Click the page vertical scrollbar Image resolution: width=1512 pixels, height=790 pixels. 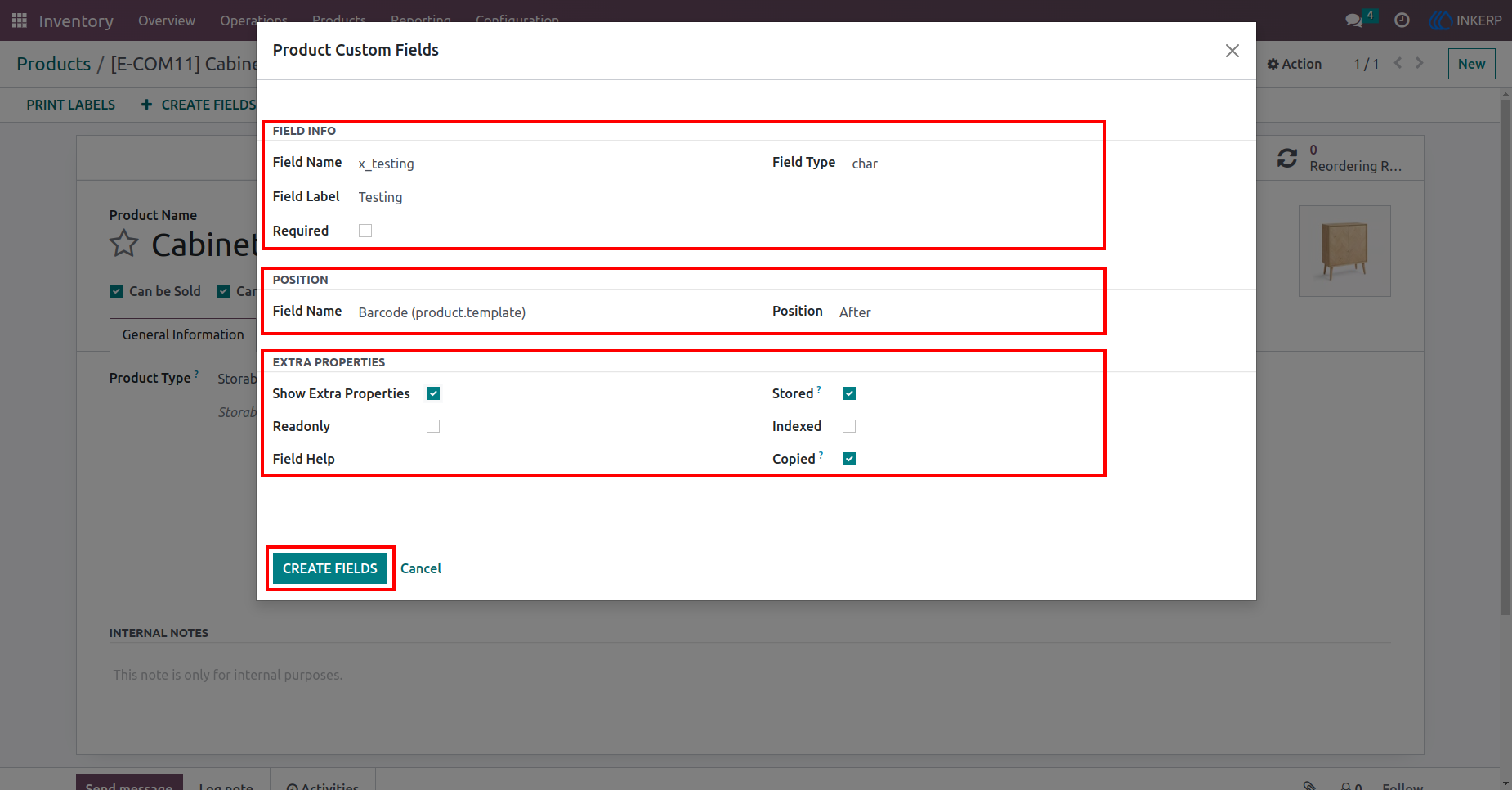coord(1505,357)
